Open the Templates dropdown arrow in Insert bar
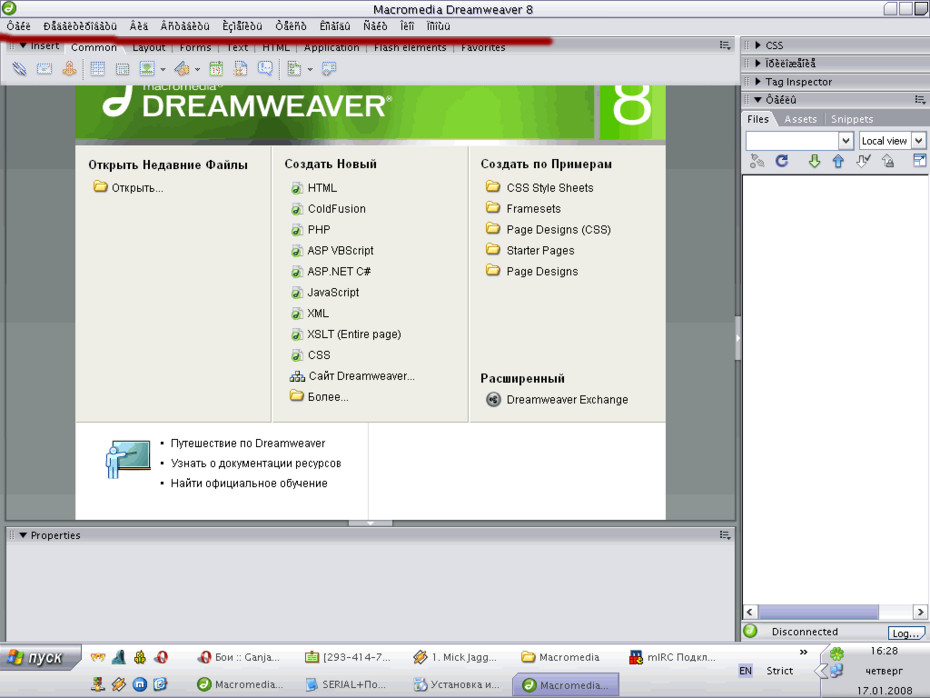 tap(310, 69)
